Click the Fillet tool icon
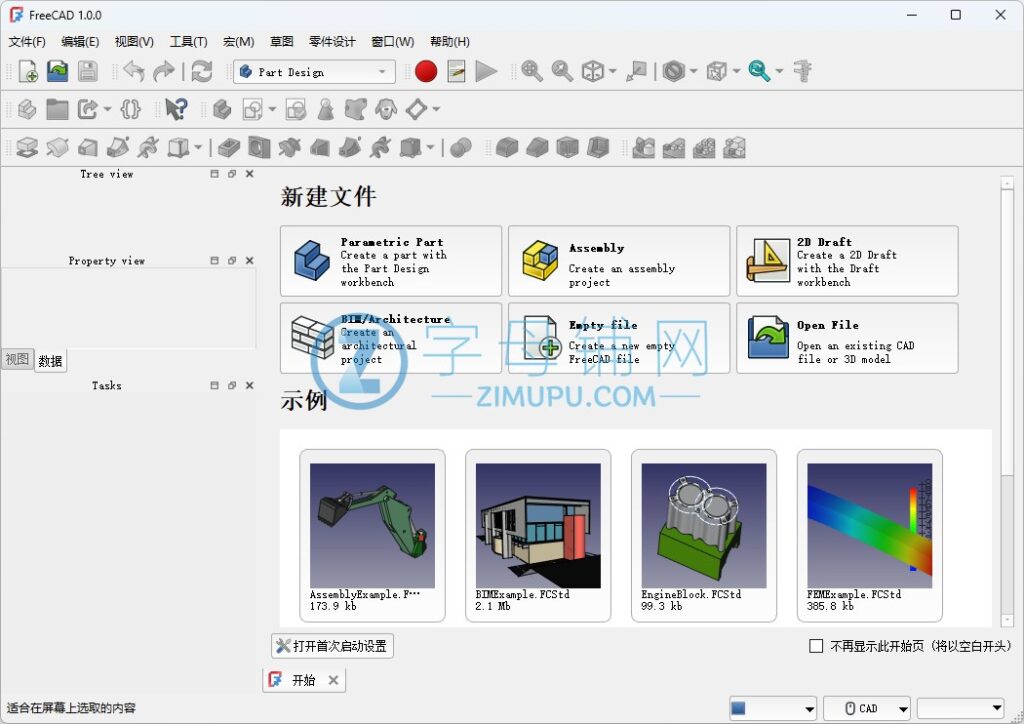The width and height of the screenshot is (1024, 724). coord(507,148)
